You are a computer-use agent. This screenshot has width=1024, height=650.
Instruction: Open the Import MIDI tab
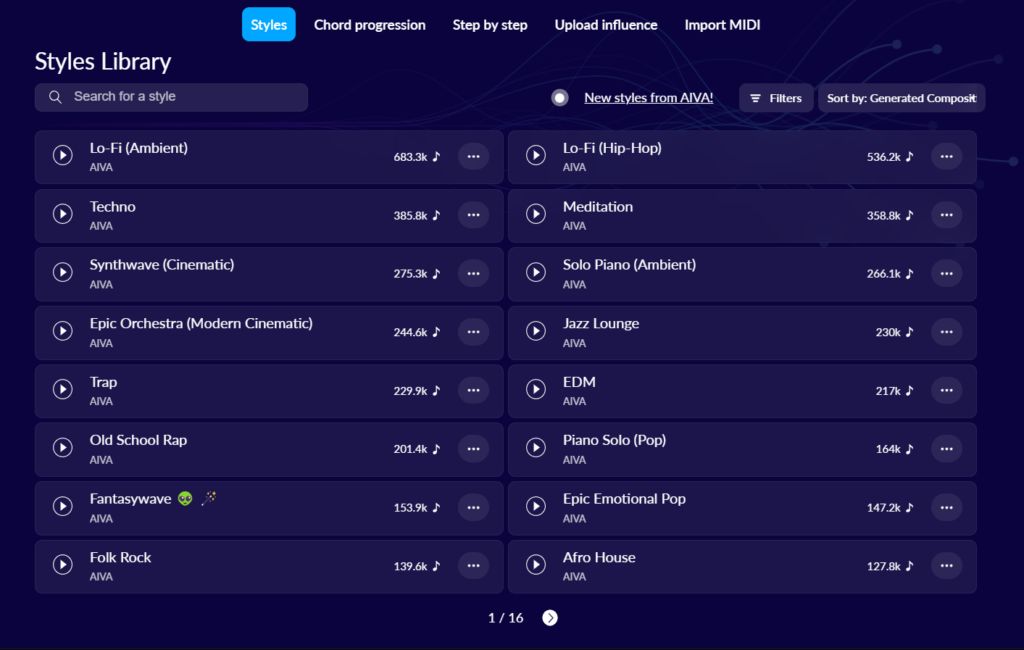(x=722, y=25)
